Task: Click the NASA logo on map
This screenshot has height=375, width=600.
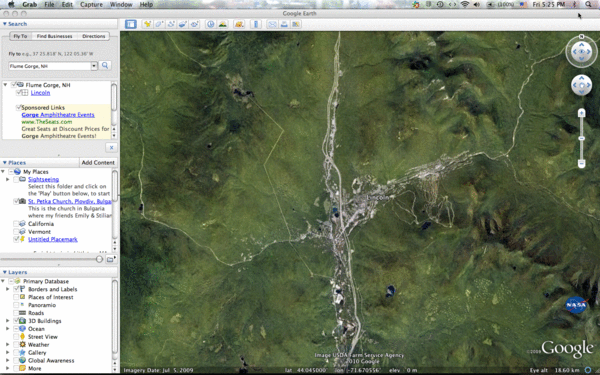Action: 576,305
